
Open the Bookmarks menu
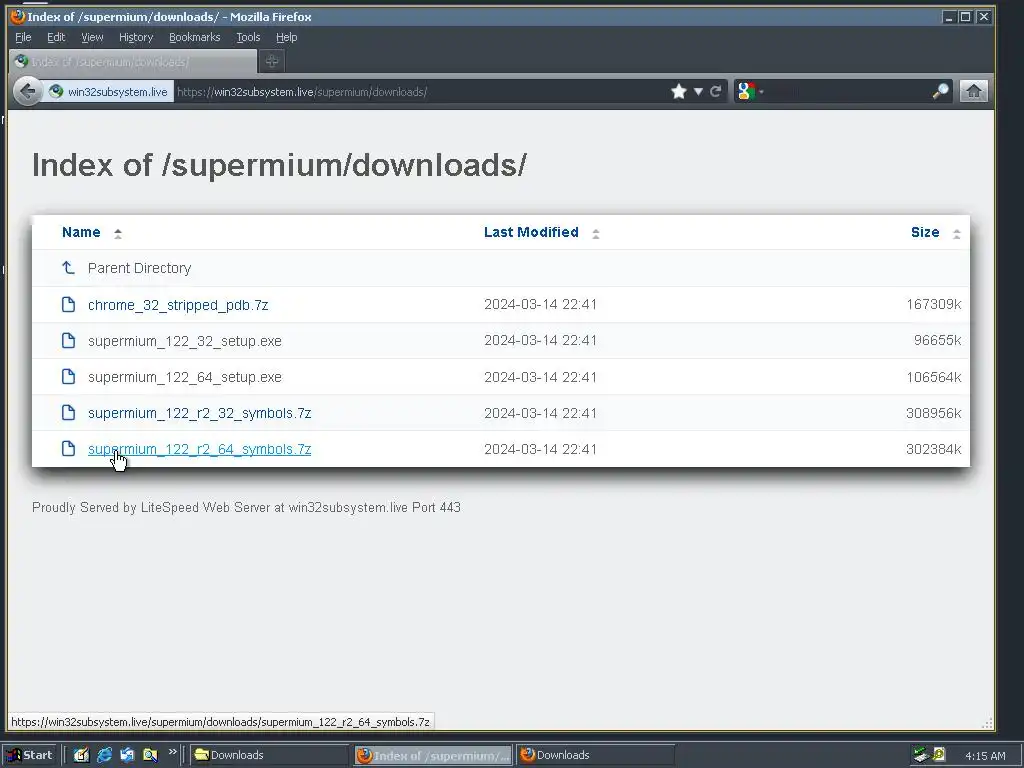pyautogui.click(x=195, y=37)
